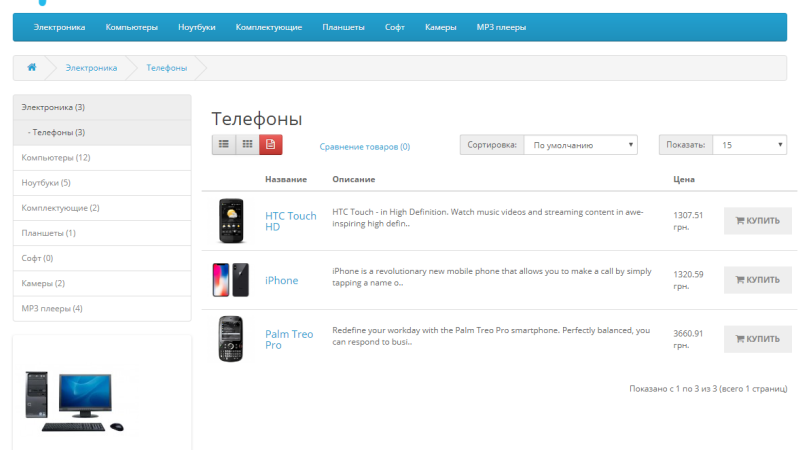800x450 pixels.
Task: Select MP3 плееры (4) sidebar category
Action: tap(102, 309)
